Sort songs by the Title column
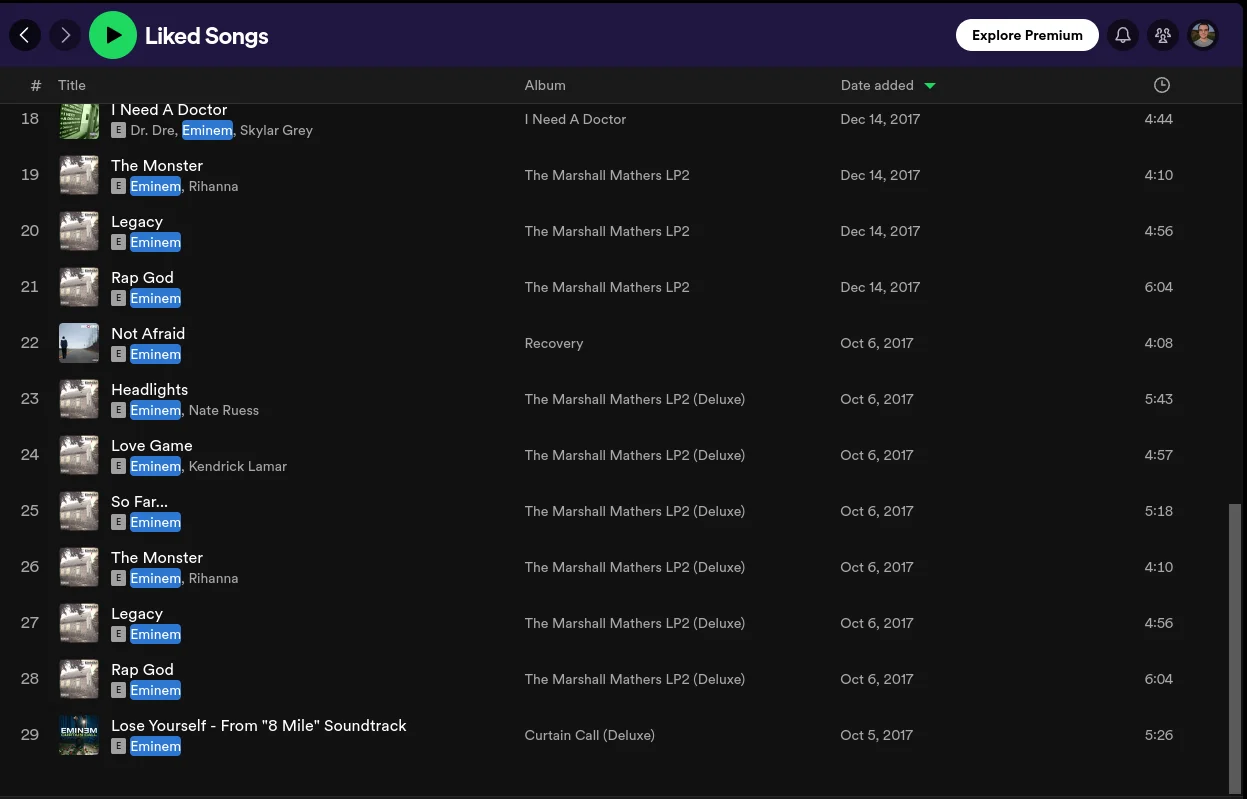The image size is (1247, 799). [72, 85]
